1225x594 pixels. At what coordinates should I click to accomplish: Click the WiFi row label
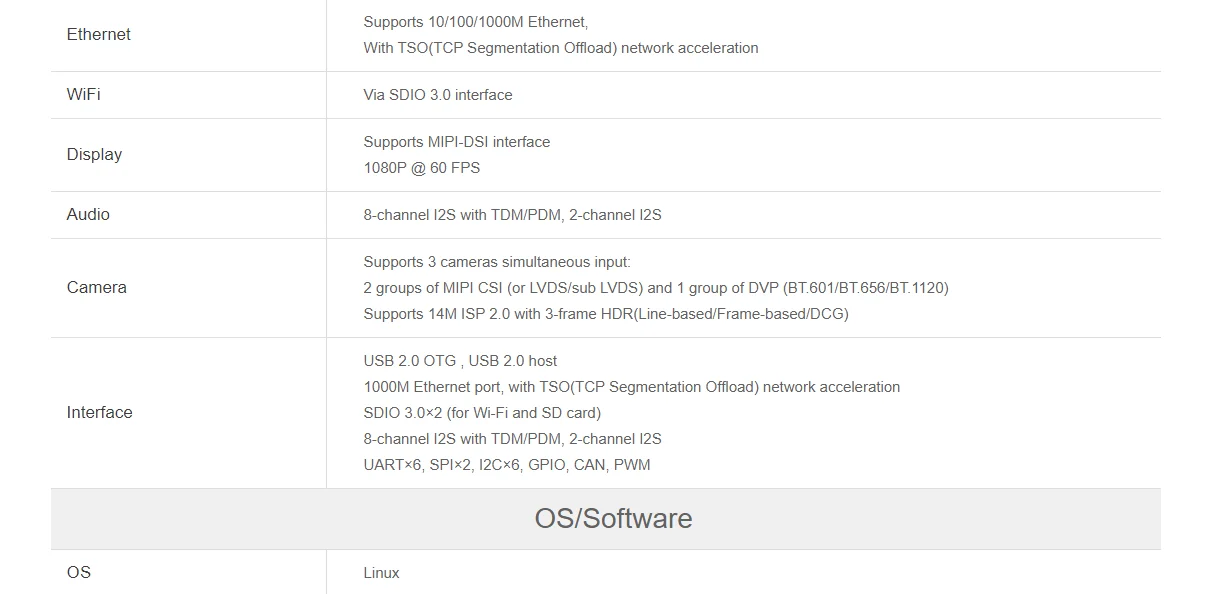[x=83, y=94]
